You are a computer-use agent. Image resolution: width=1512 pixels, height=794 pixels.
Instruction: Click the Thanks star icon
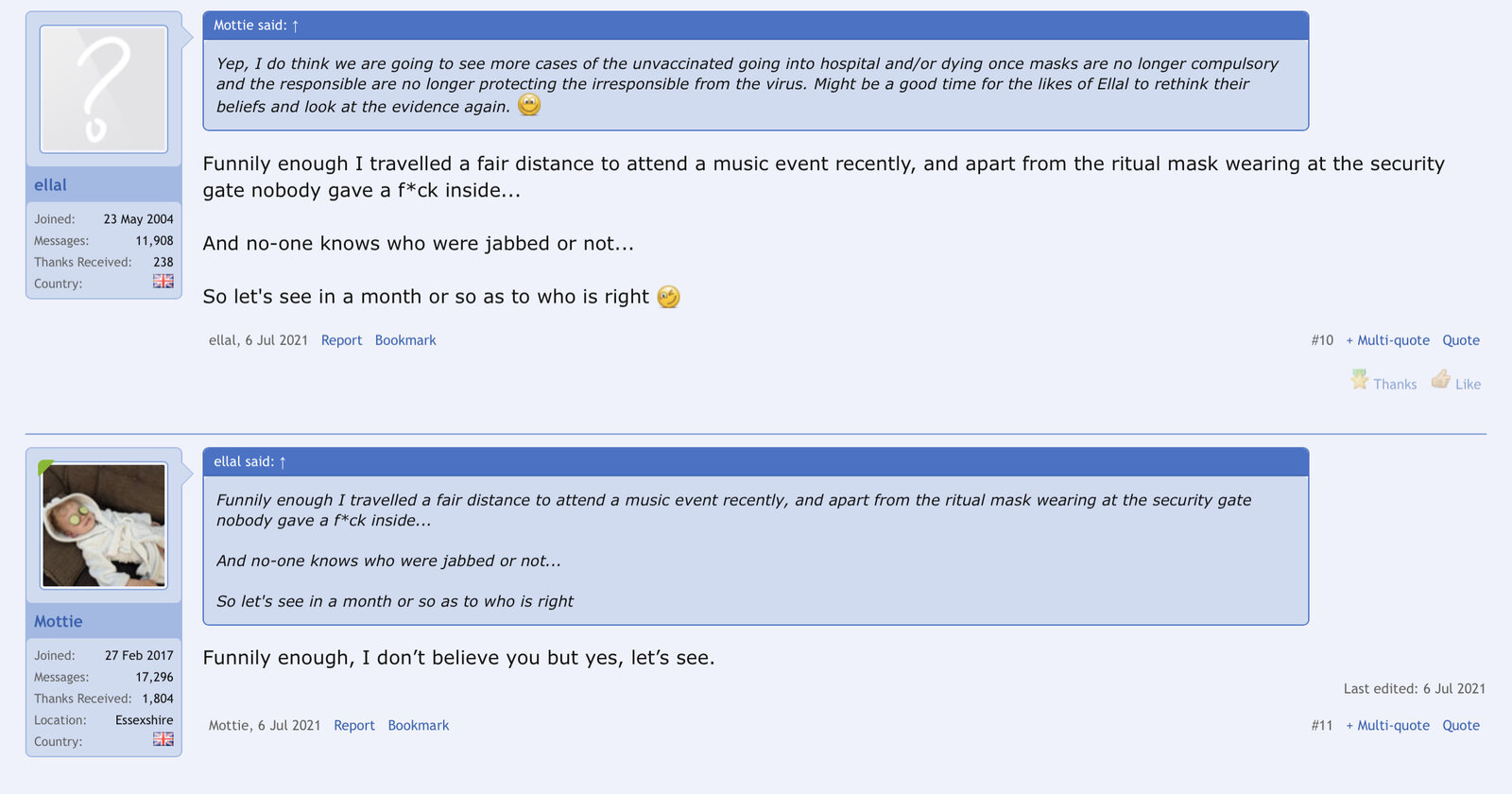click(1359, 381)
